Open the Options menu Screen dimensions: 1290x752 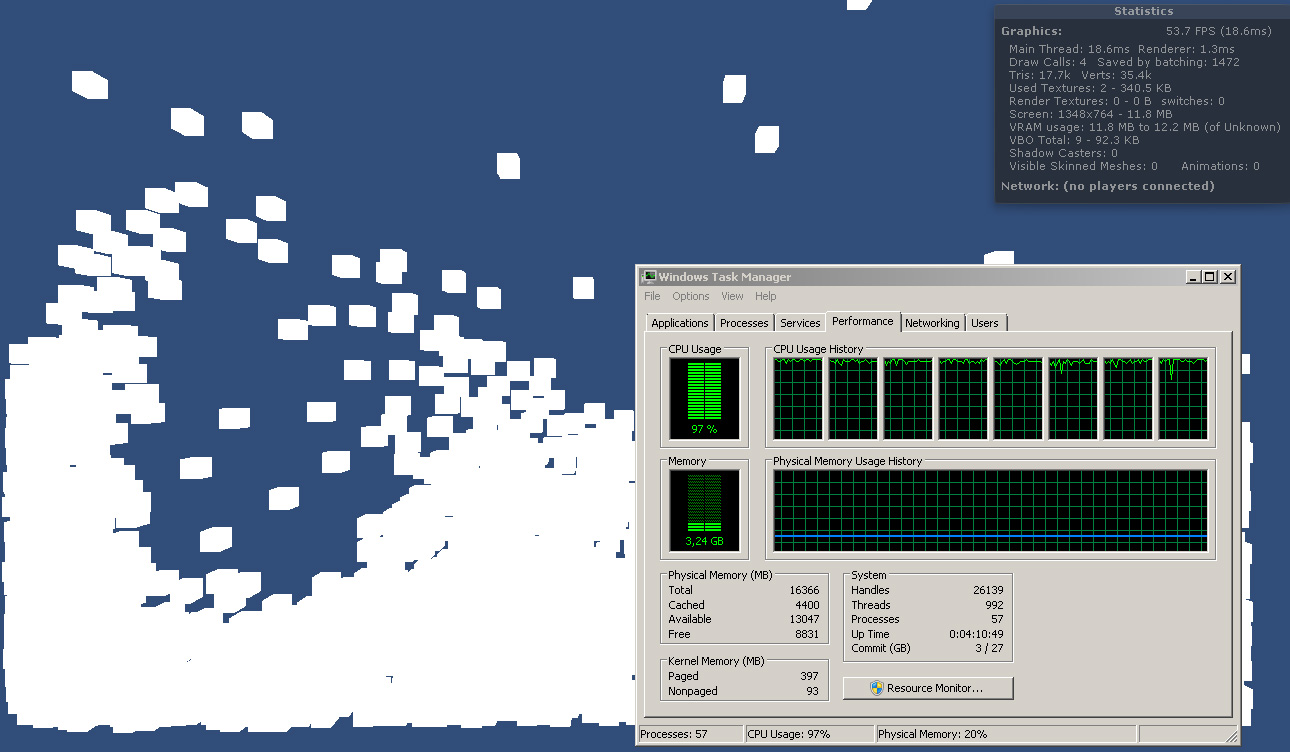coord(690,296)
